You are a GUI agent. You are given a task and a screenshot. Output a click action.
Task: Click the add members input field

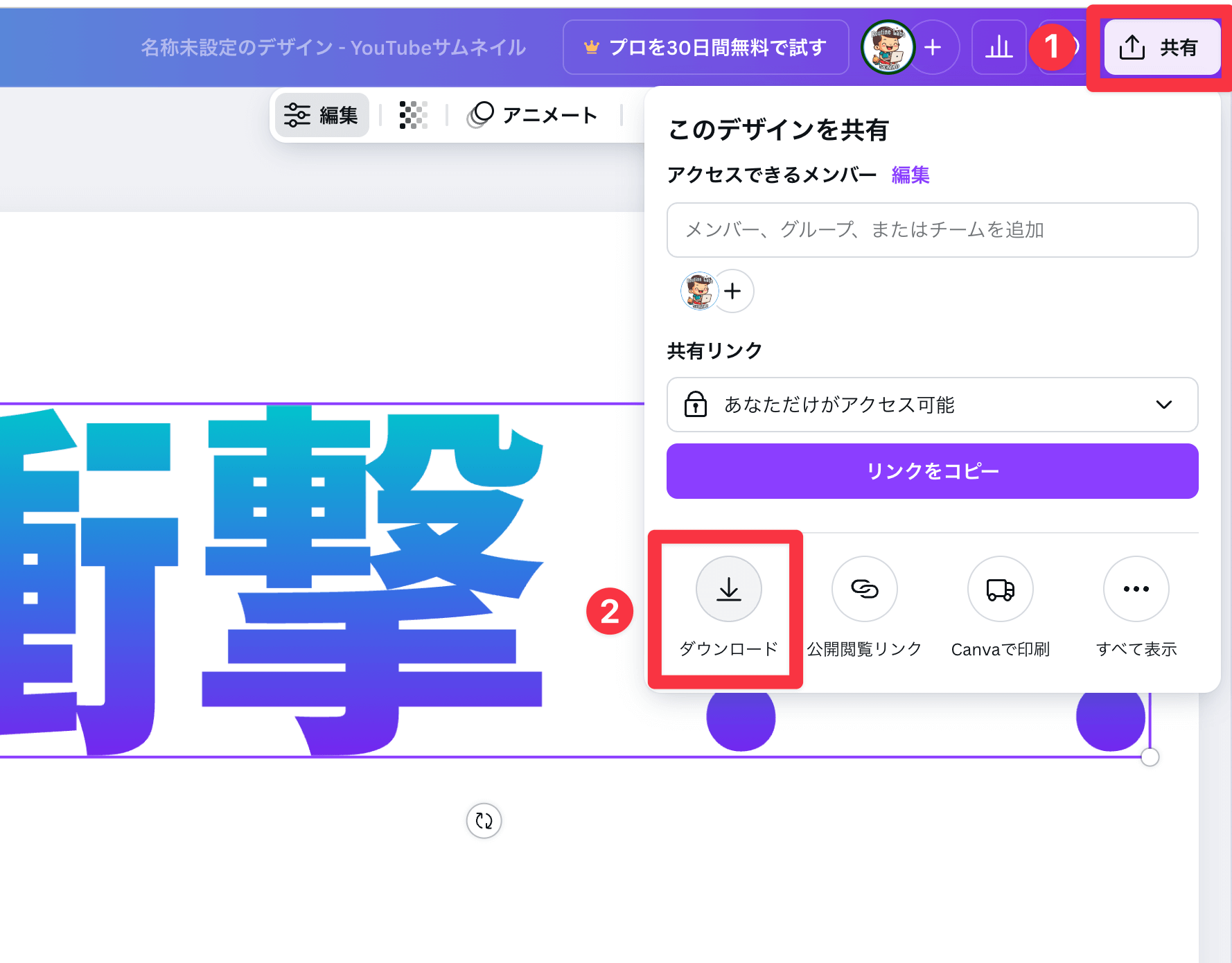point(932,230)
